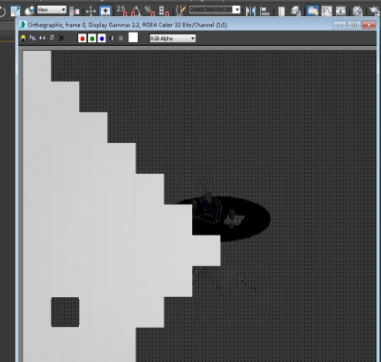Open Schematic View
Screen dimensions: 381x362
tap(341, 11)
